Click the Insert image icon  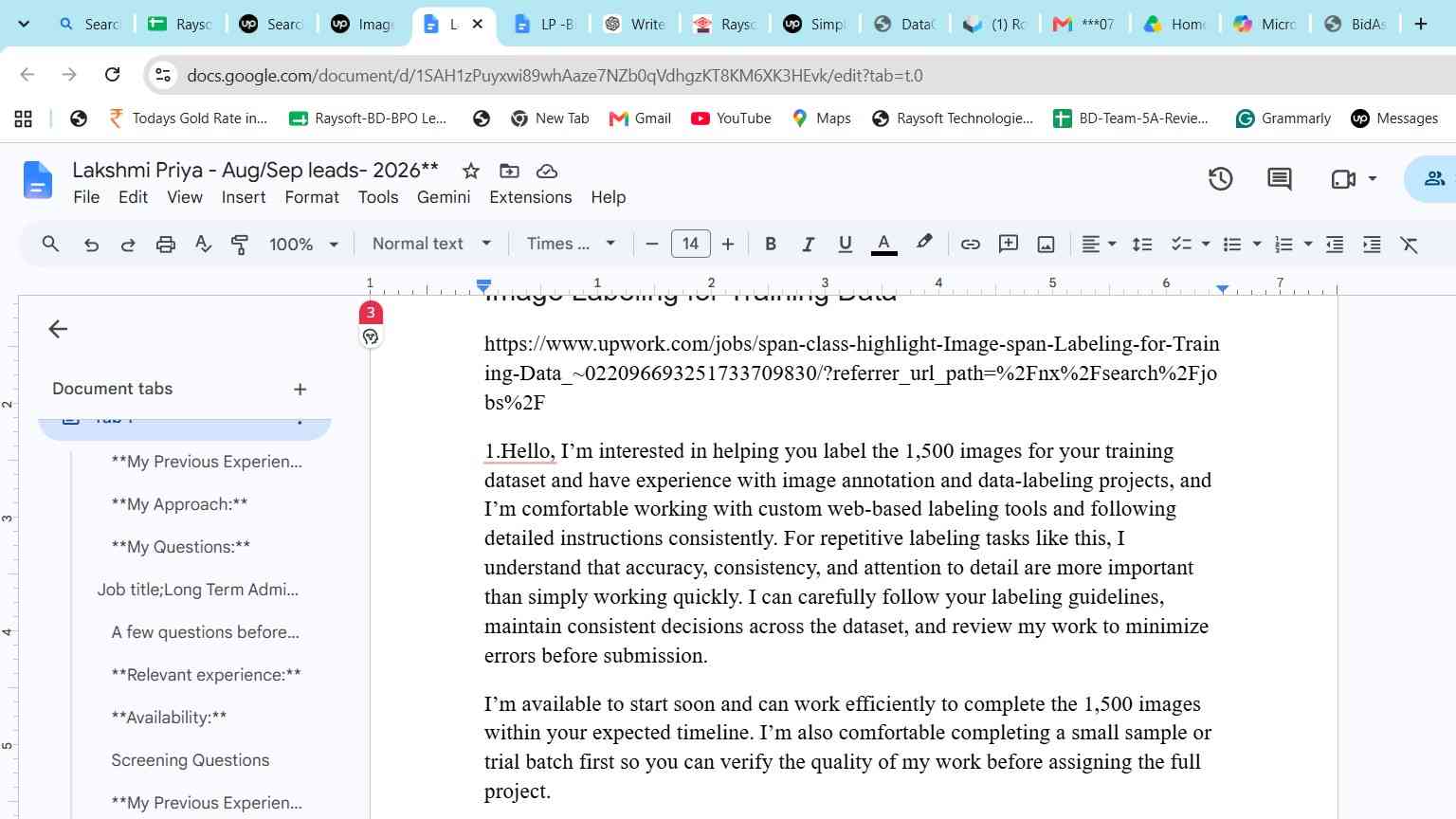tap(1046, 245)
